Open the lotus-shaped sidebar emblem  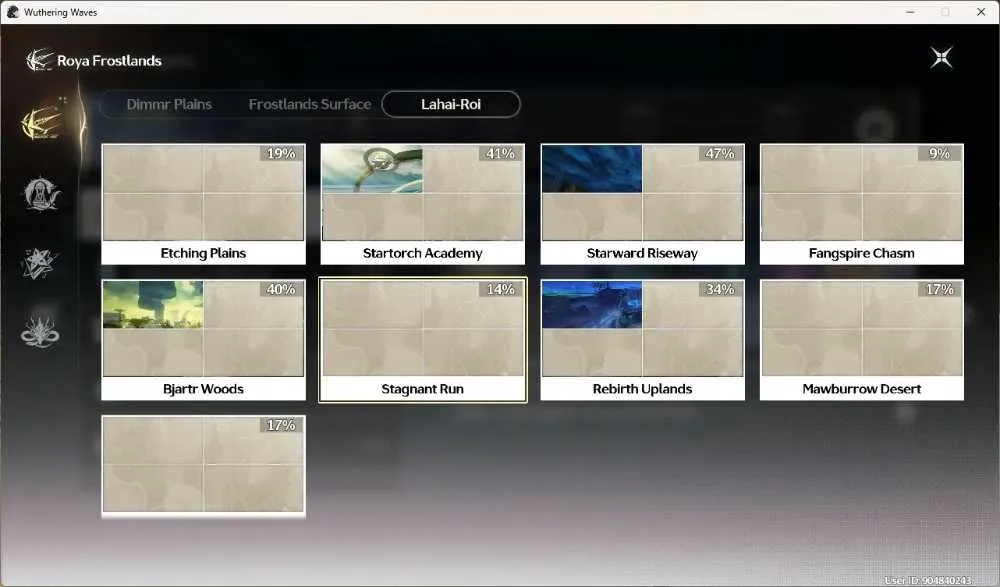pos(40,332)
